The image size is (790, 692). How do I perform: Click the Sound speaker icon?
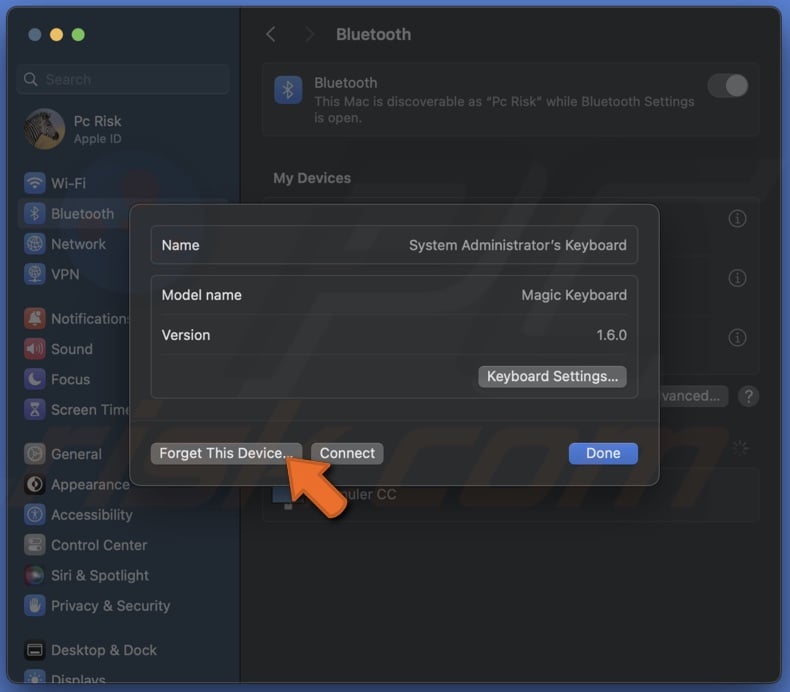coord(34,349)
